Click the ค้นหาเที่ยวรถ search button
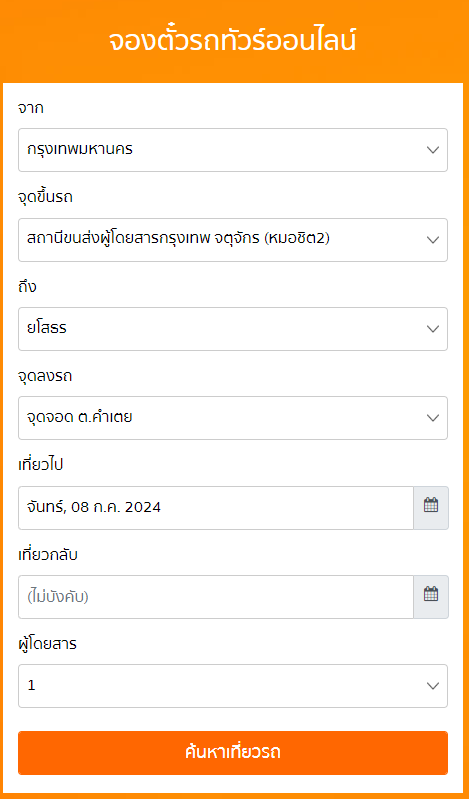The height and width of the screenshot is (799, 469). [x=233, y=753]
